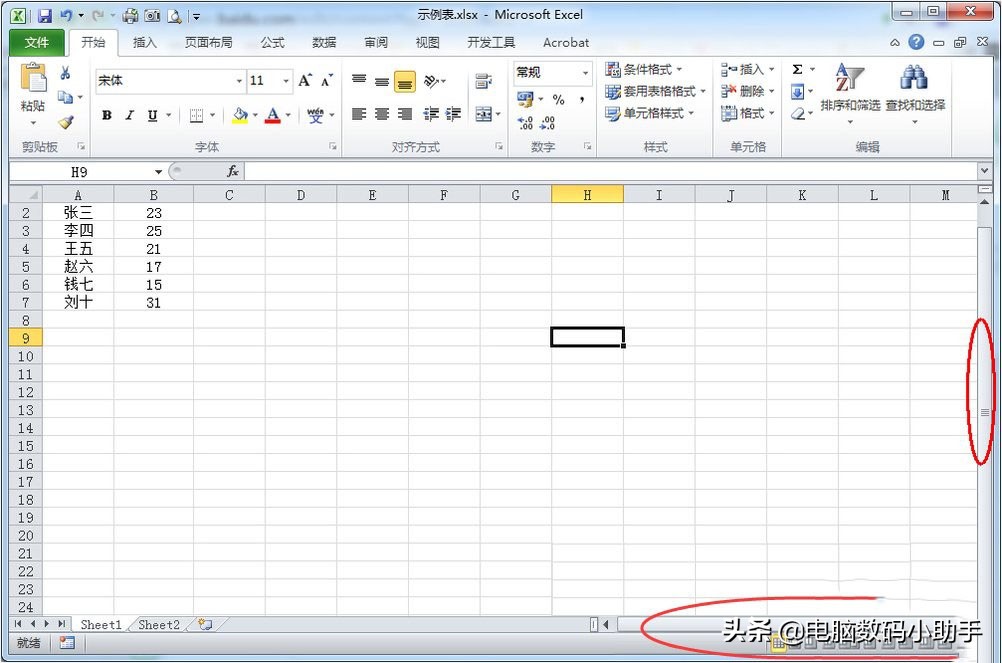Image resolution: width=1002 pixels, height=663 pixels.
Task: Decrease font size with small A
Action: pos(327,80)
